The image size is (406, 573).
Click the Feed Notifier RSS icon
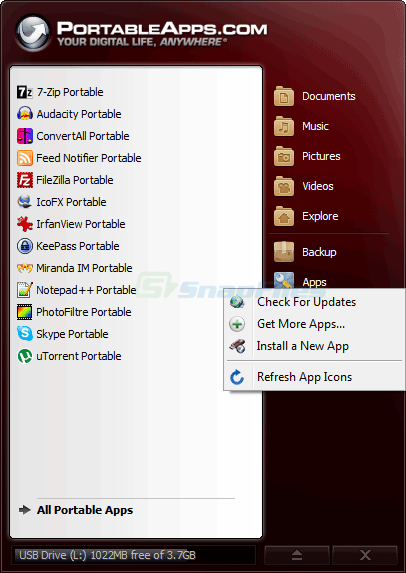coord(24,158)
